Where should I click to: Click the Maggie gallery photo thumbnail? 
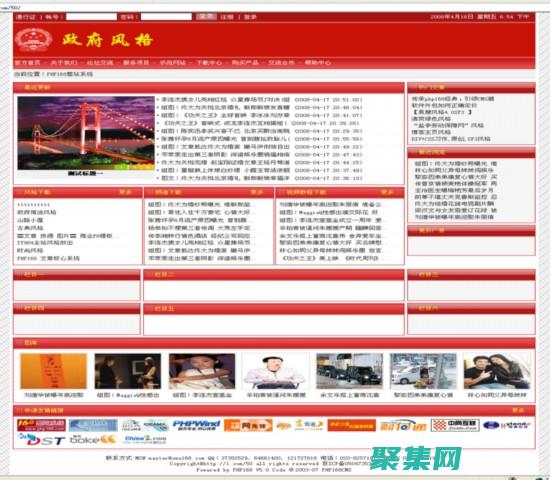[x=128, y=371]
